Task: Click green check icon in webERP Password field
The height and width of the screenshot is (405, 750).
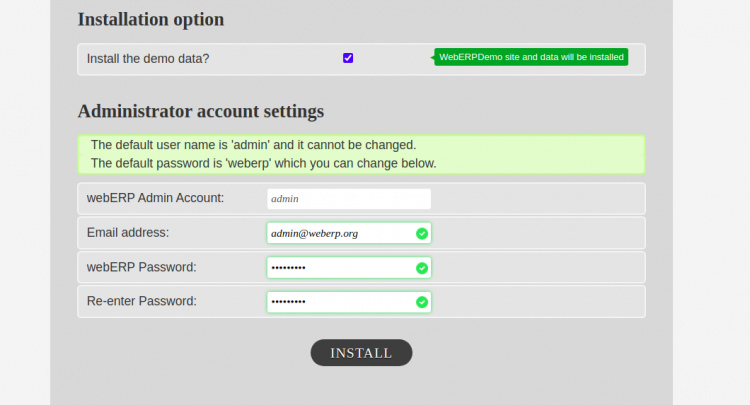Action: click(x=422, y=268)
